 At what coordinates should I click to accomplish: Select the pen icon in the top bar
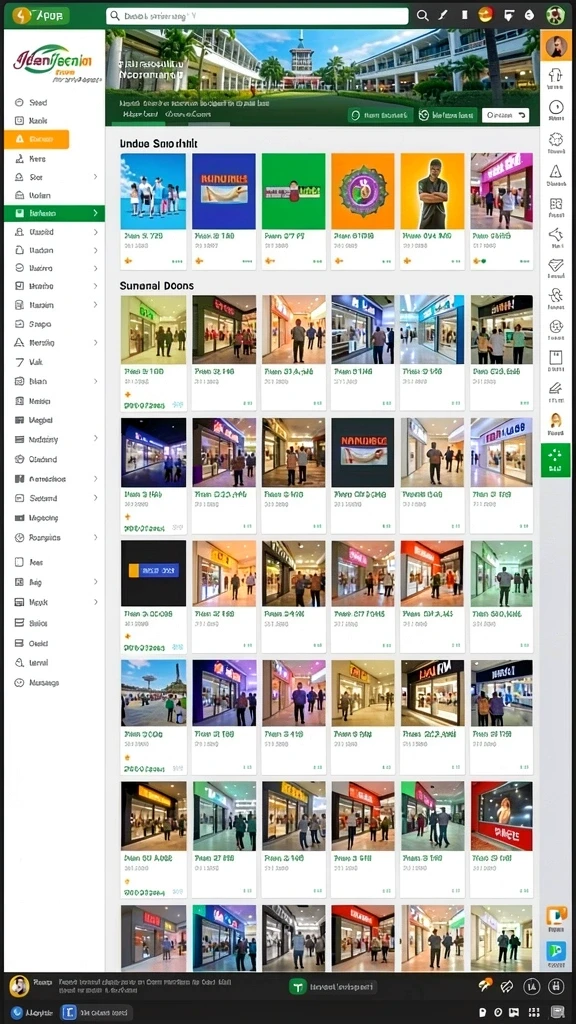[443, 16]
